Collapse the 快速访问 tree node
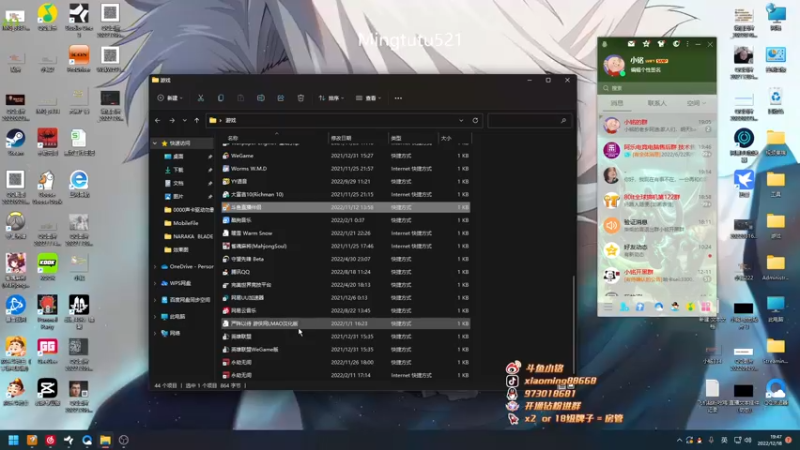Image resolution: width=800 pixels, height=450 pixels. tap(155, 143)
